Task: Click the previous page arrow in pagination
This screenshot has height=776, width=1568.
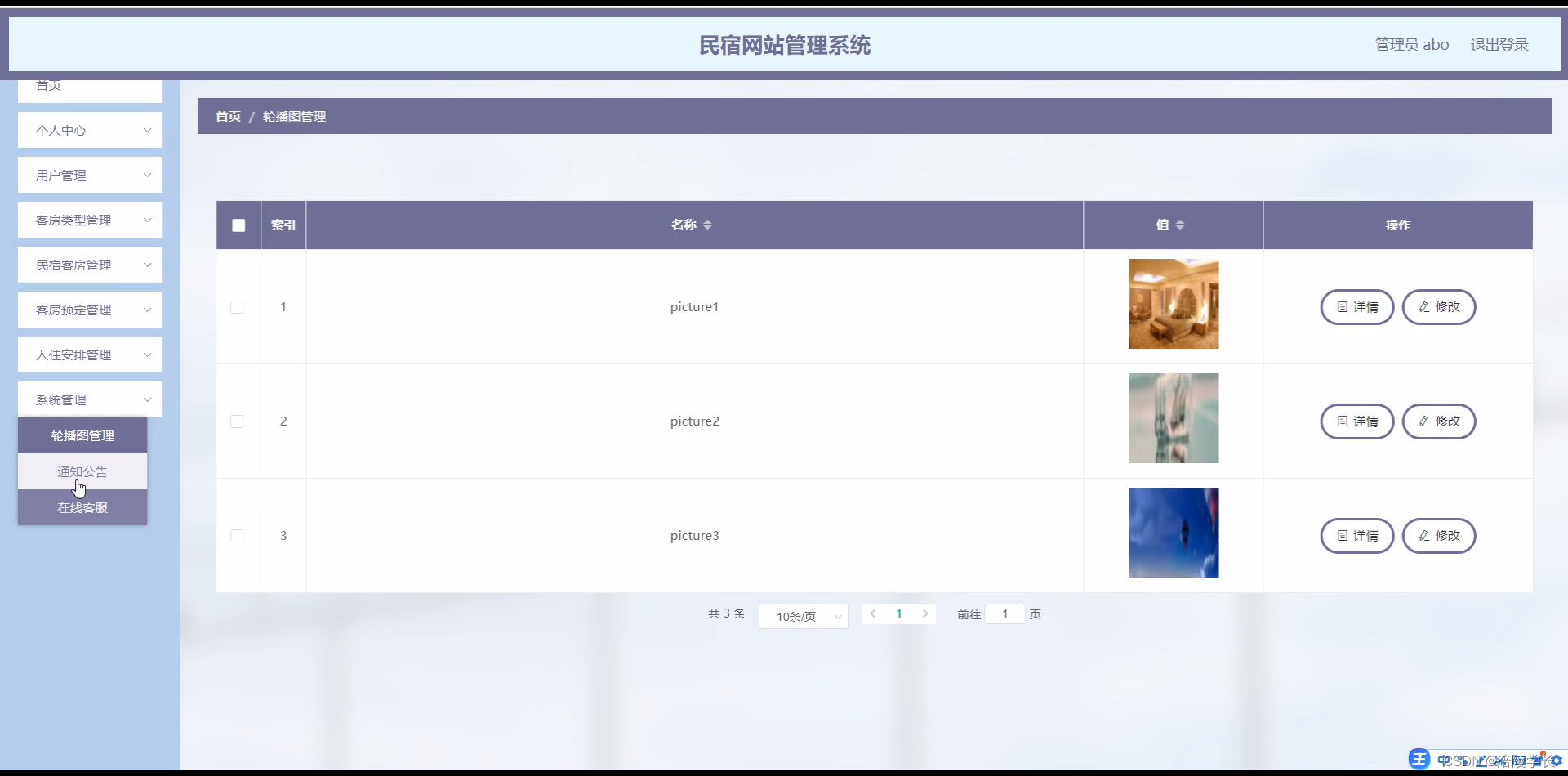Action: tap(873, 613)
